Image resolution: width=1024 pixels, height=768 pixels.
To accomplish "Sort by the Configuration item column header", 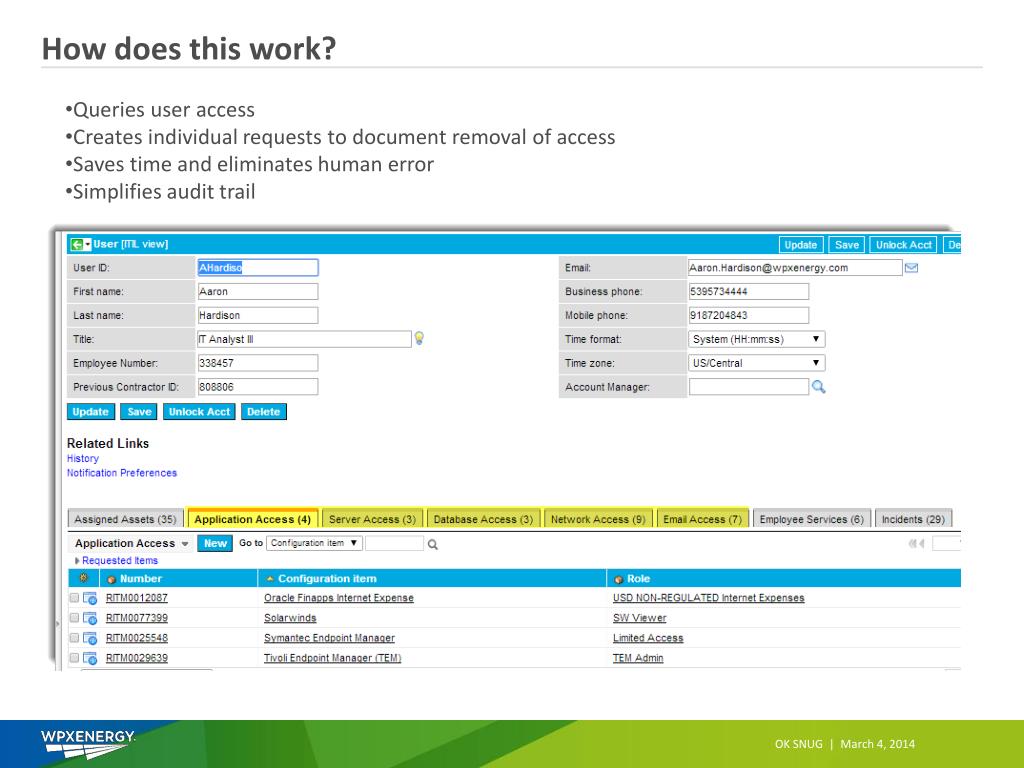I will 327,579.
